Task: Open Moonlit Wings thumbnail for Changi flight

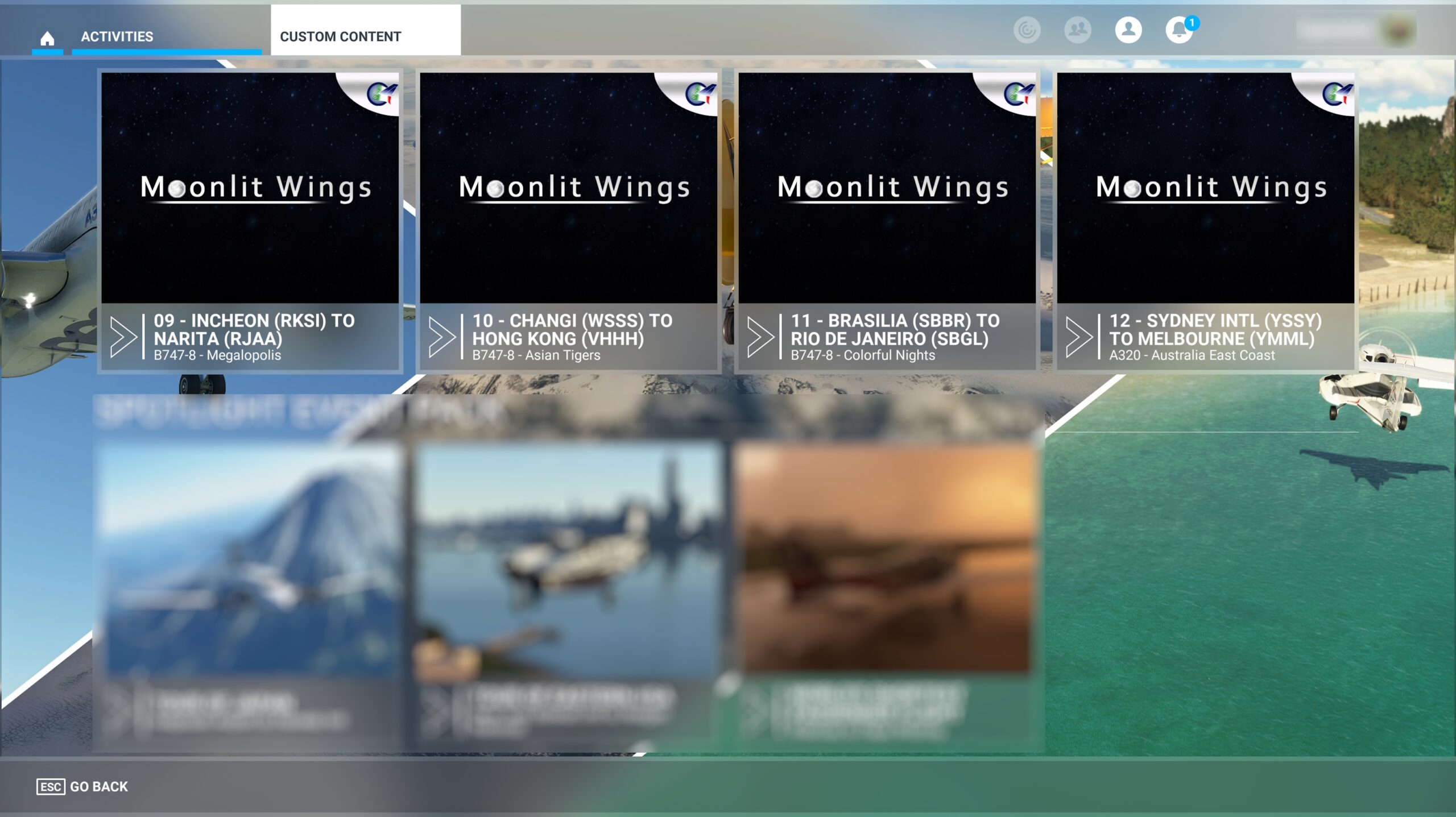Action: coord(569,188)
